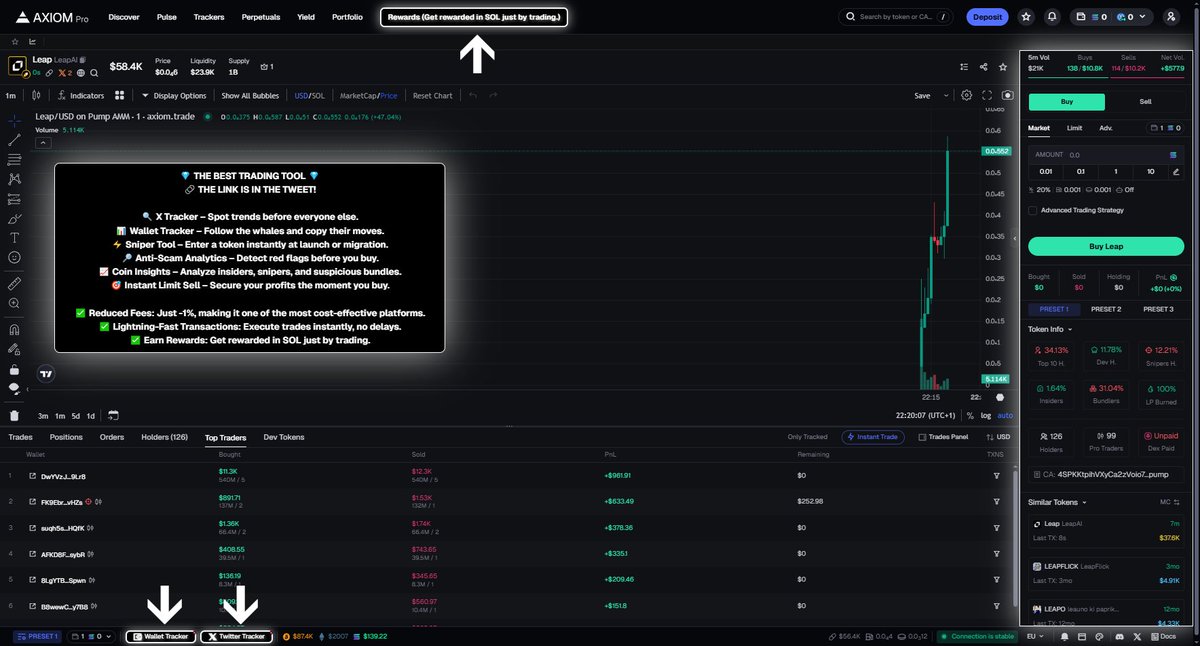
Task: Enable Advanced Trading Strategy checkbox
Action: [1033, 210]
